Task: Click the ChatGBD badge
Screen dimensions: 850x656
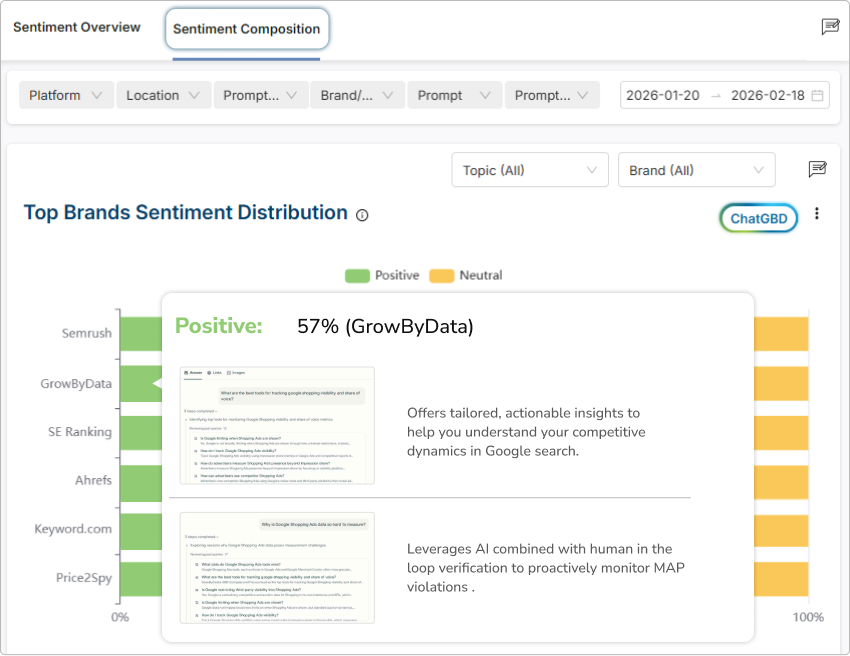Action: click(758, 218)
